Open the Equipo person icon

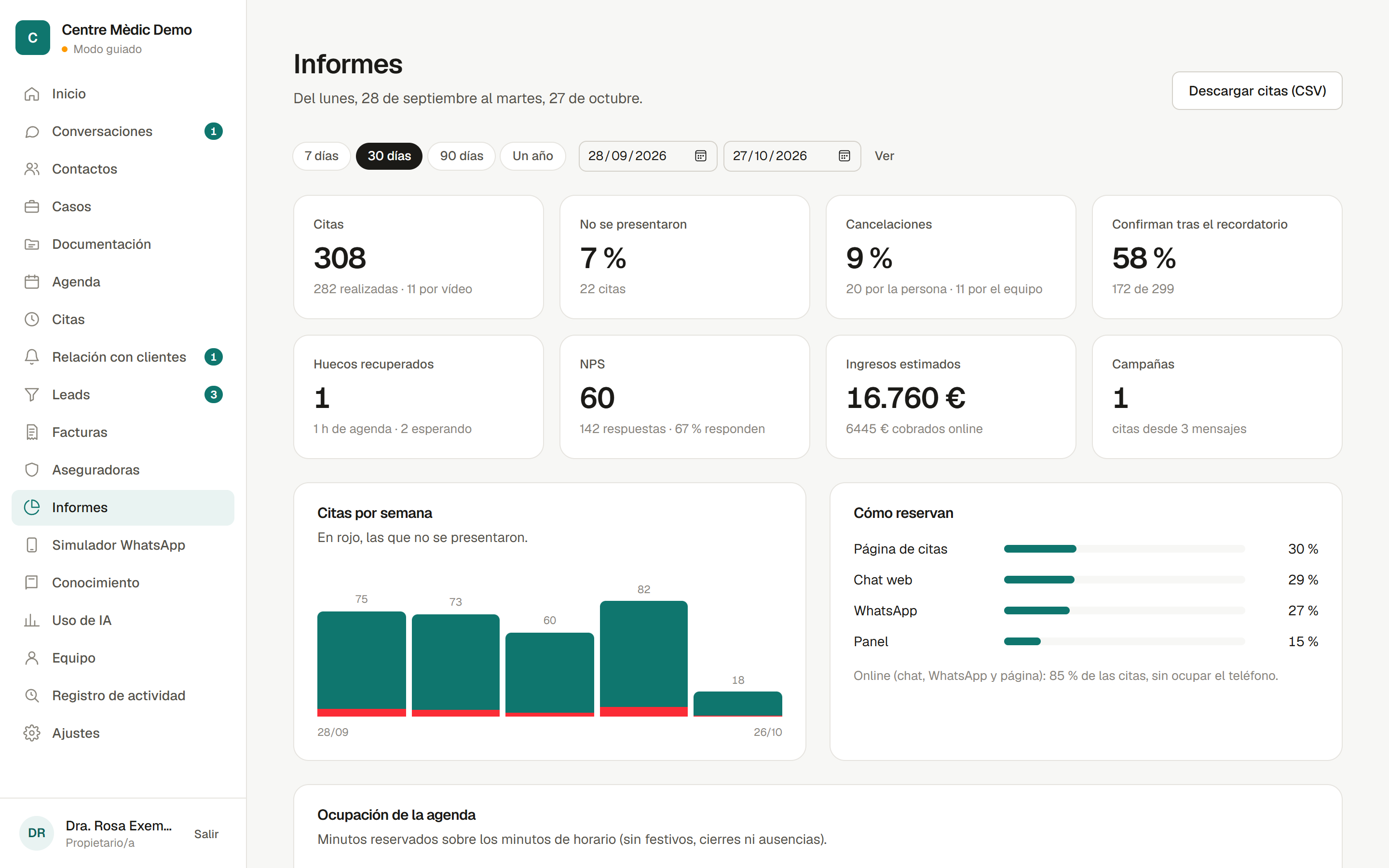point(32,658)
